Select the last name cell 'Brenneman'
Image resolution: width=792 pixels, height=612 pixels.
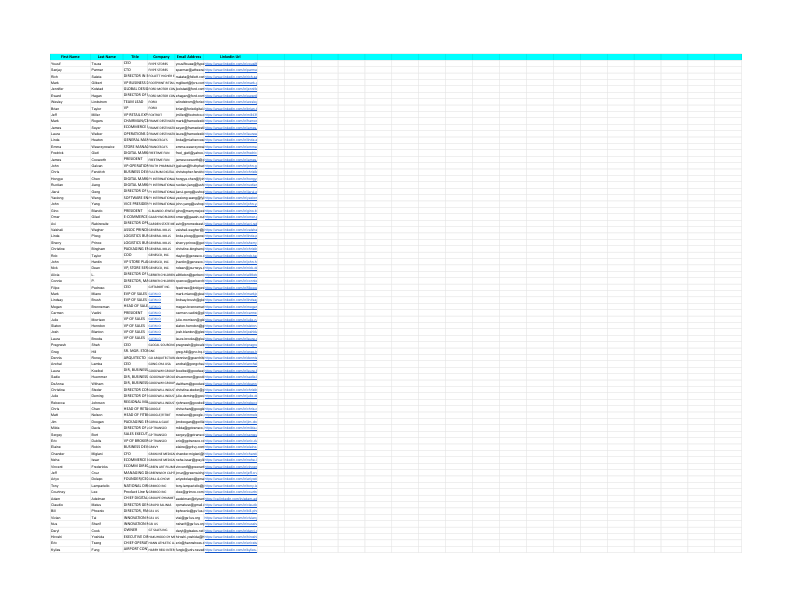107,307
